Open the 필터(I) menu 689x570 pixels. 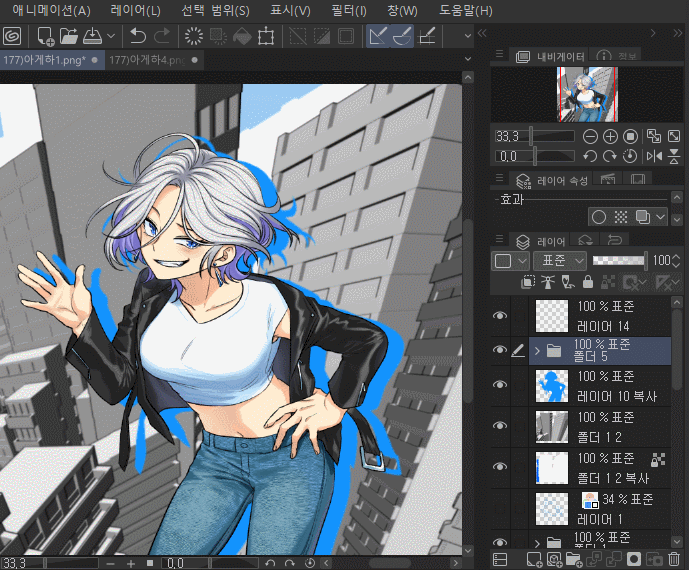pyautogui.click(x=349, y=11)
